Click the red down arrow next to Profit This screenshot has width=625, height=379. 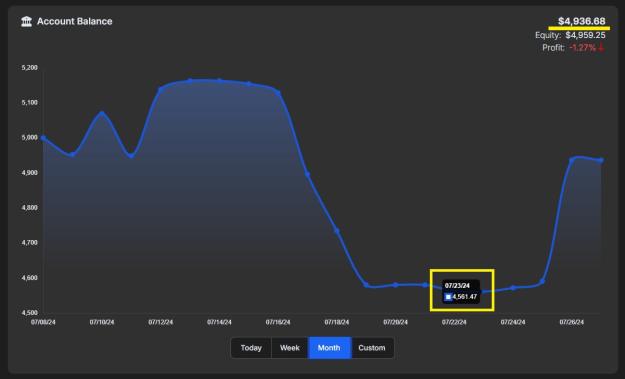(601, 47)
